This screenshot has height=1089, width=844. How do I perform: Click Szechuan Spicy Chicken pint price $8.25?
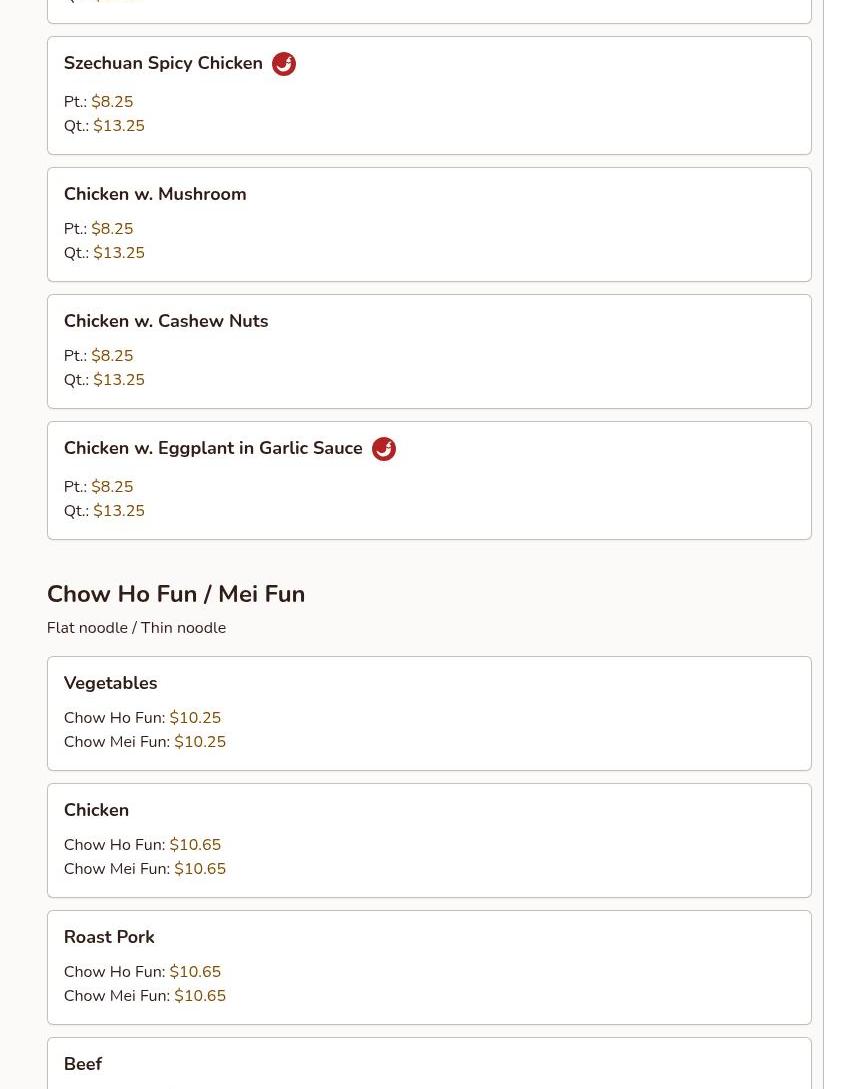112,102
